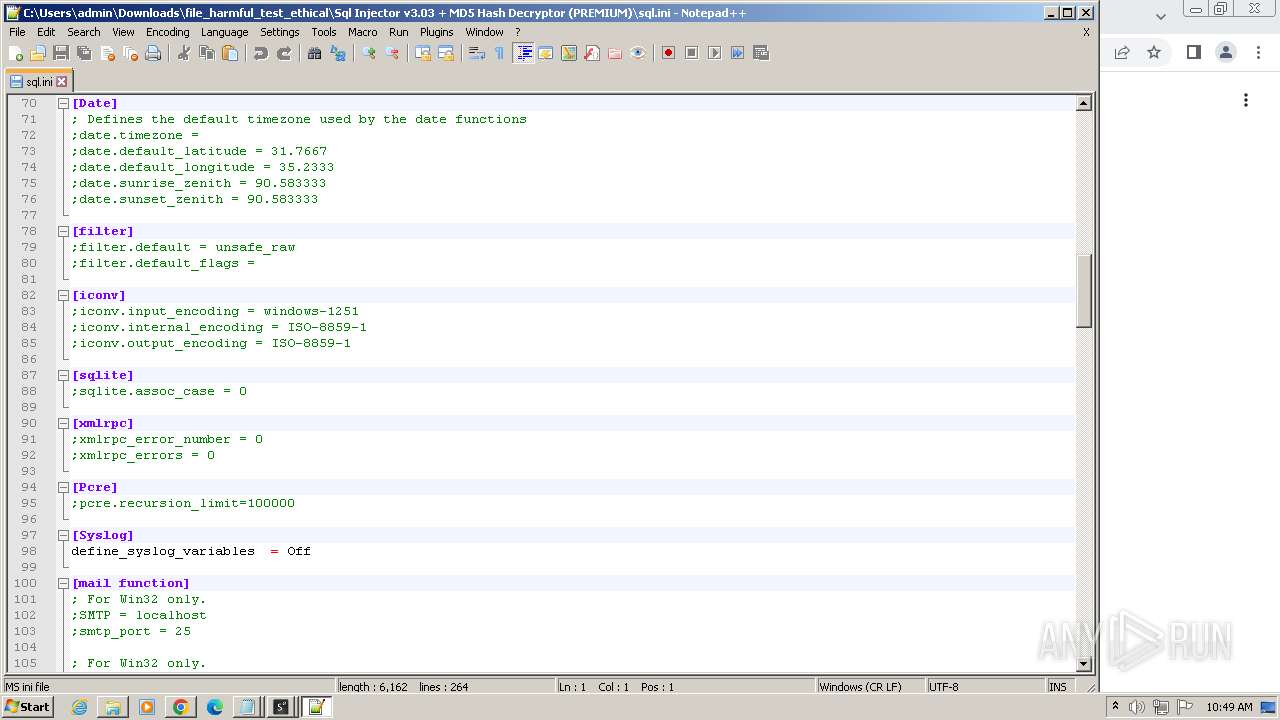Redo action via toolbar arrow

(284, 53)
